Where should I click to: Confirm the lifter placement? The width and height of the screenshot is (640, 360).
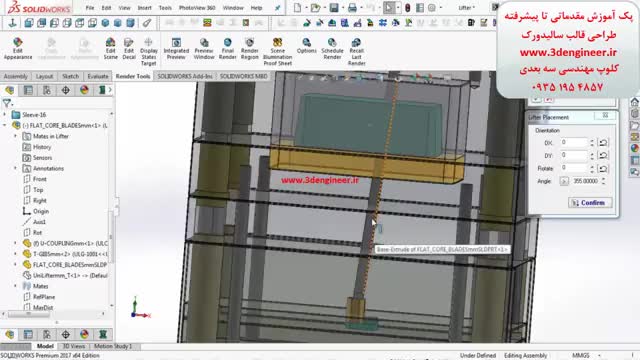point(590,203)
